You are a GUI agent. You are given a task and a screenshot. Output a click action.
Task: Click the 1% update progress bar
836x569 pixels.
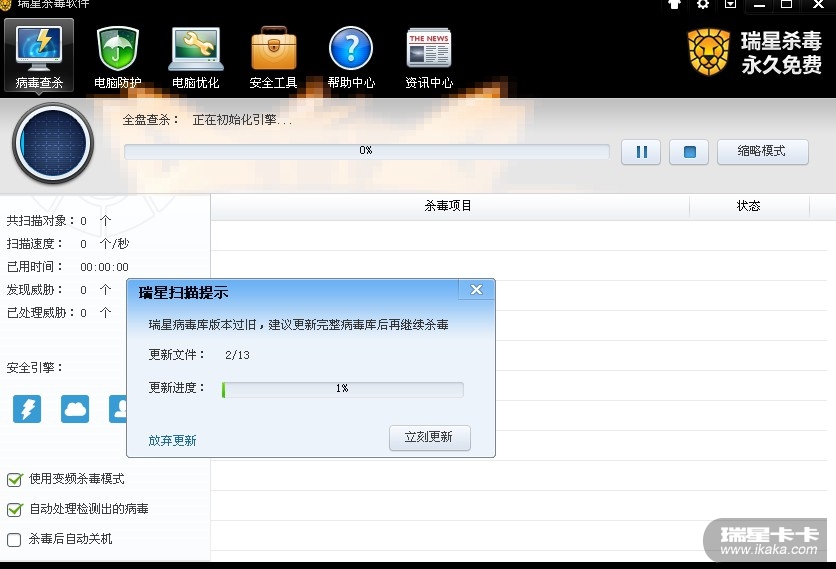pos(343,389)
